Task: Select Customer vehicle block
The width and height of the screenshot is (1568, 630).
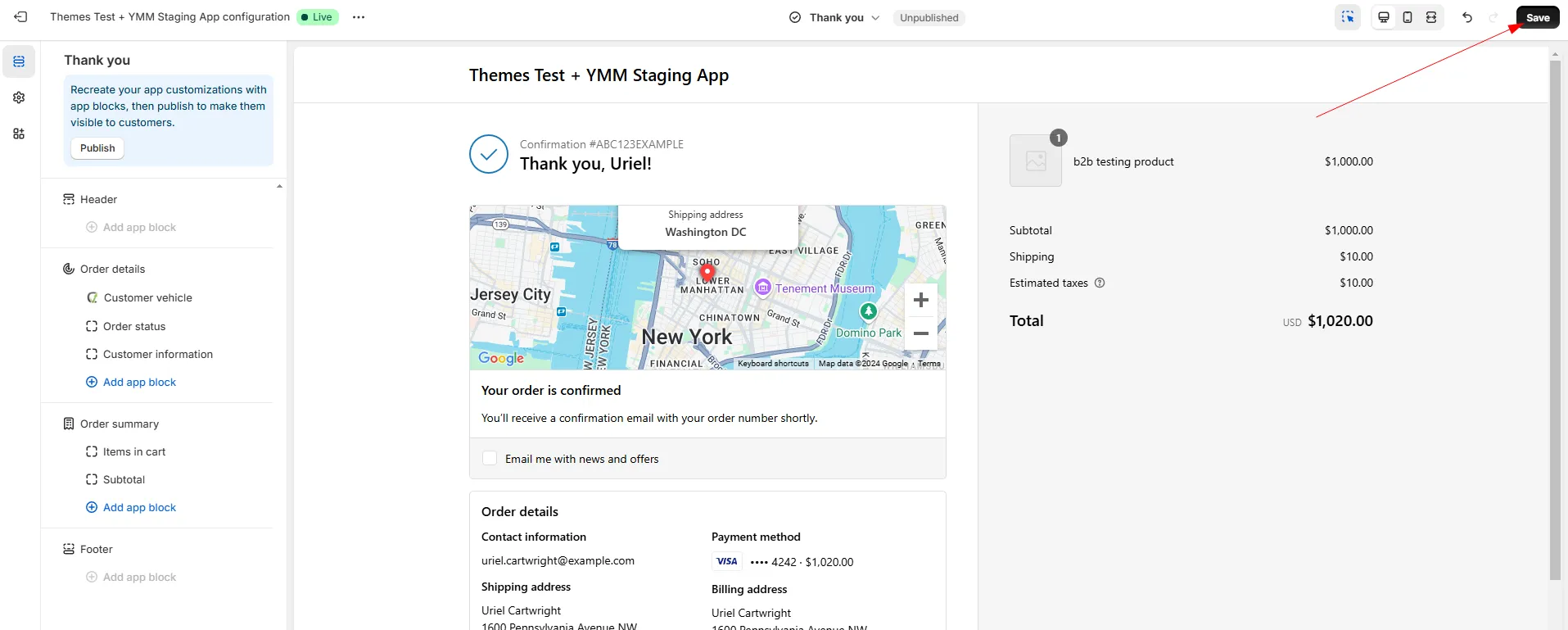Action: tap(147, 297)
